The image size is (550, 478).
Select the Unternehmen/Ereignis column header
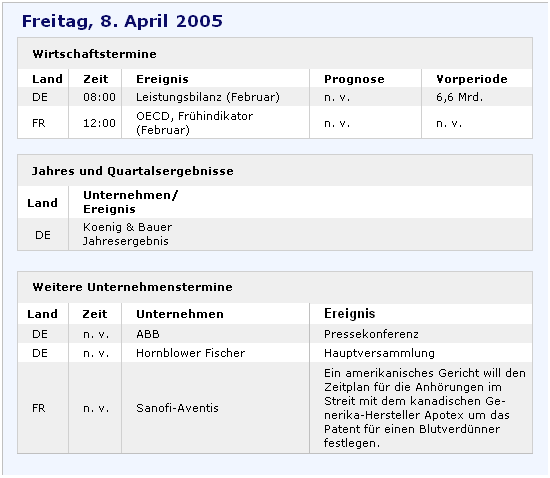pos(130,202)
